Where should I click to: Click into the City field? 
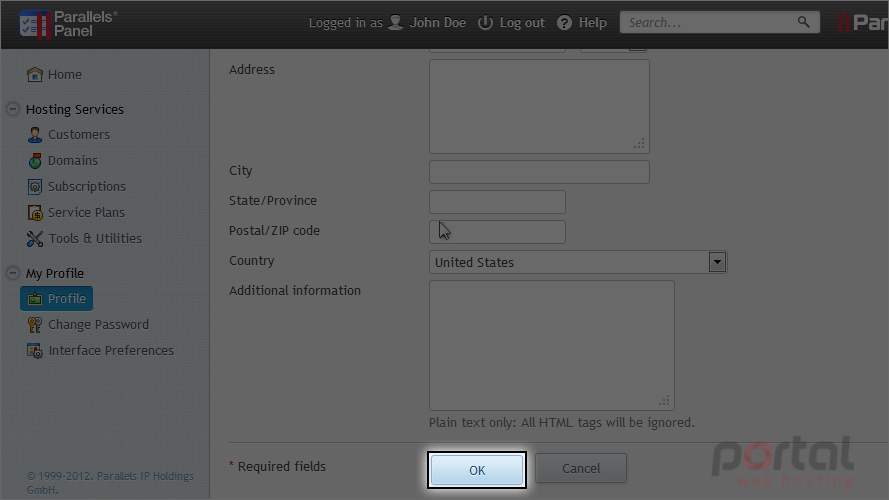(539, 172)
